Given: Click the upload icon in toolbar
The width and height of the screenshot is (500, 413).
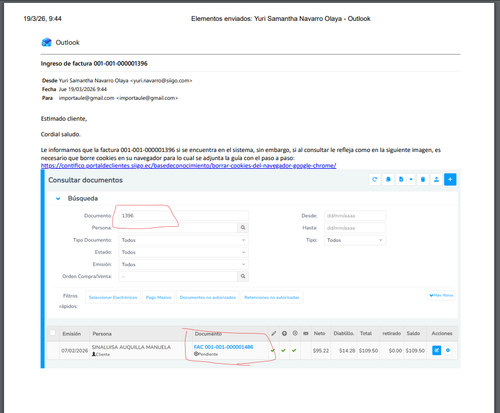Looking at the screenshot, I should [x=436, y=179].
